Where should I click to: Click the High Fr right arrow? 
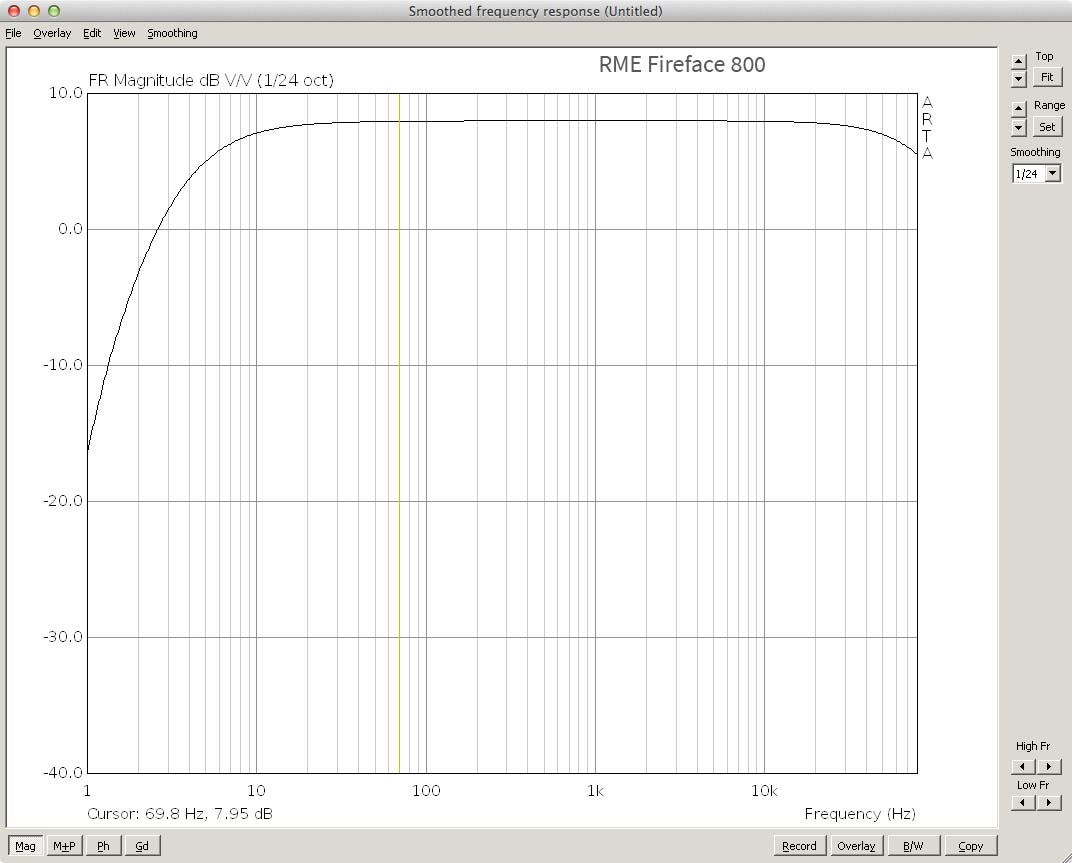tap(1049, 767)
